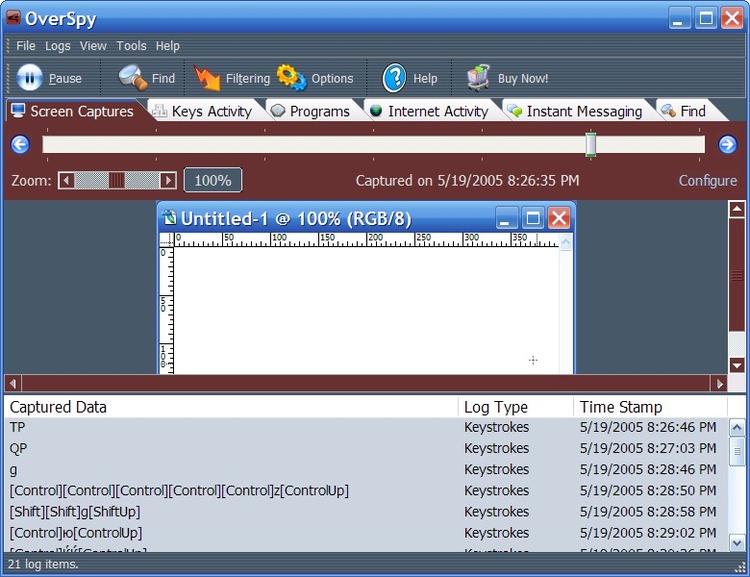Viewport: 750px width, 577px height.
Task: Select the [Shift][Shift]g[ShiftUp] log row
Action: pyautogui.click(x=366, y=511)
